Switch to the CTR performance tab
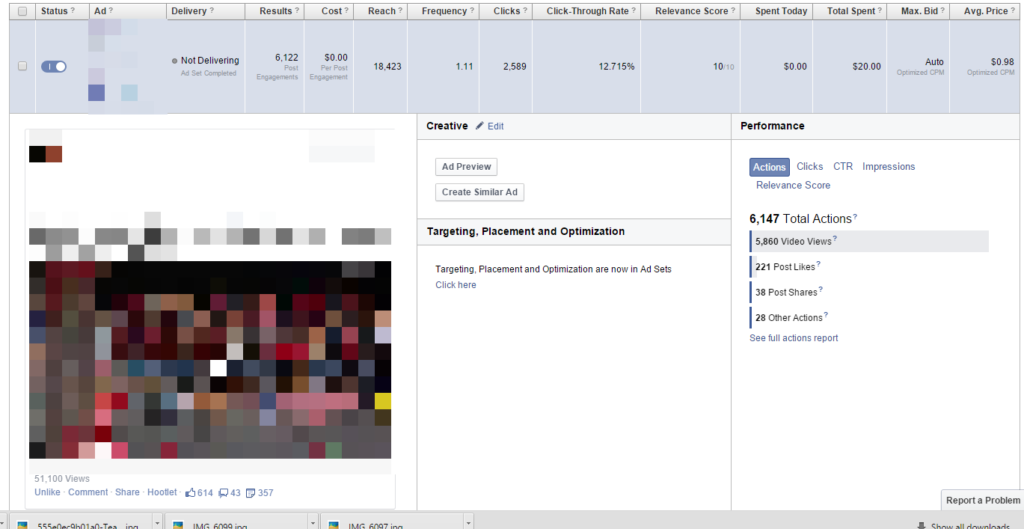The height and width of the screenshot is (529, 1024). (843, 167)
